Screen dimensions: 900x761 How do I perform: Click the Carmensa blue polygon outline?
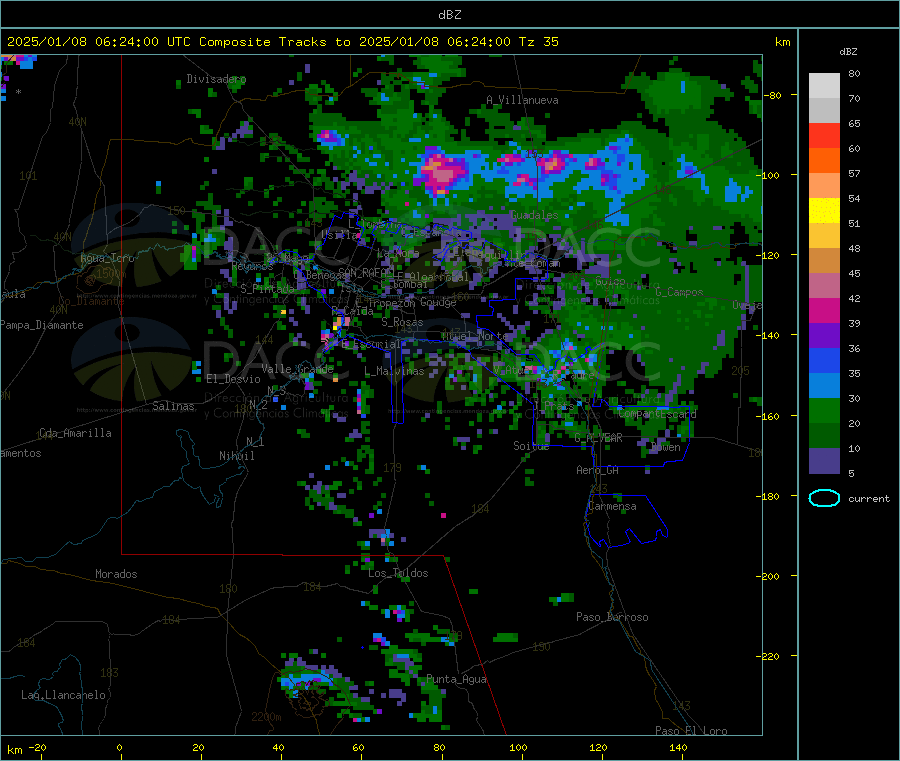point(626,519)
